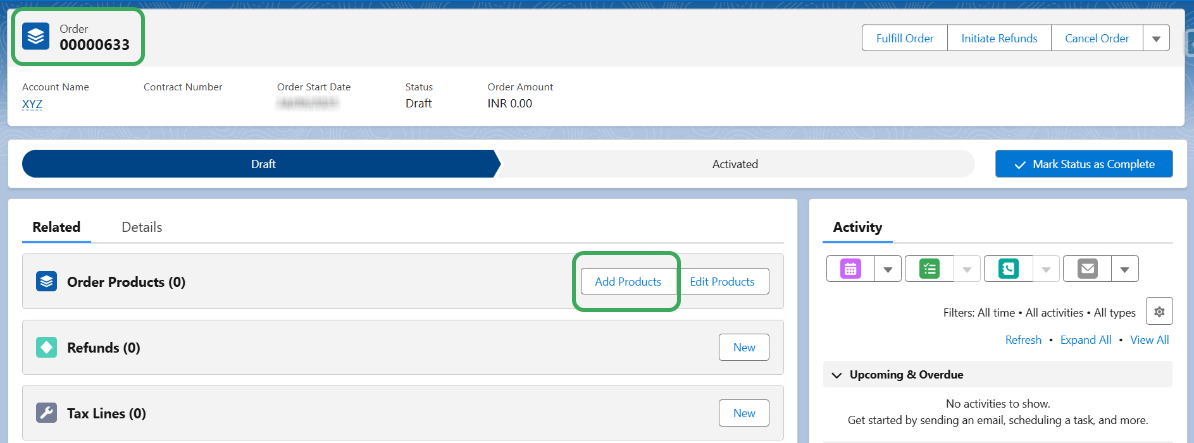Click the Add Products button

pos(628,282)
